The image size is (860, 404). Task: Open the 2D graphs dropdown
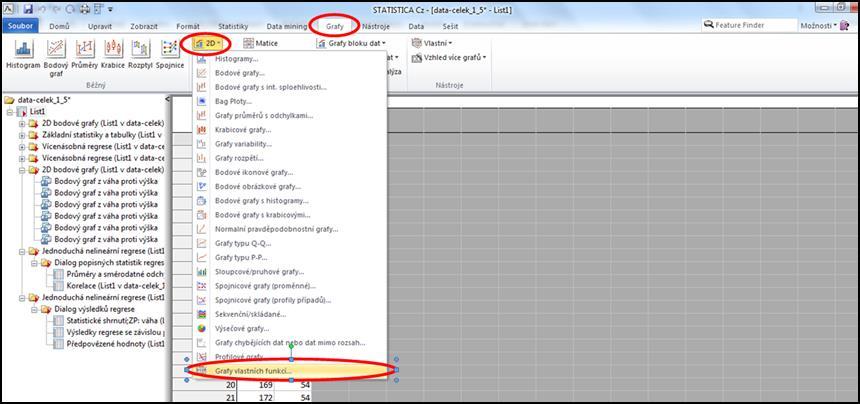click(x=208, y=43)
